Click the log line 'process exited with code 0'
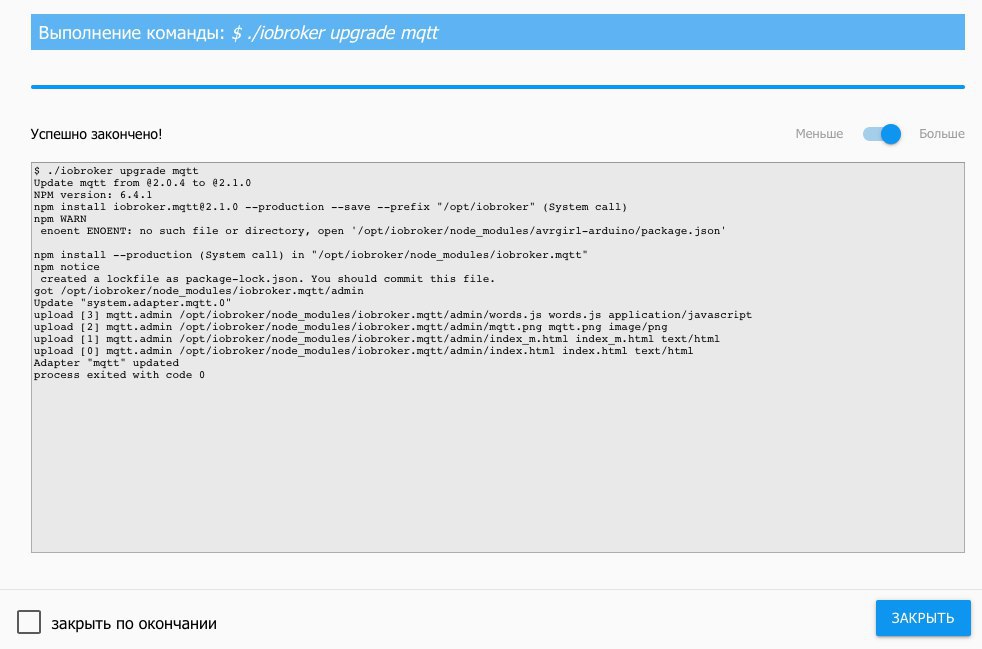 point(119,375)
